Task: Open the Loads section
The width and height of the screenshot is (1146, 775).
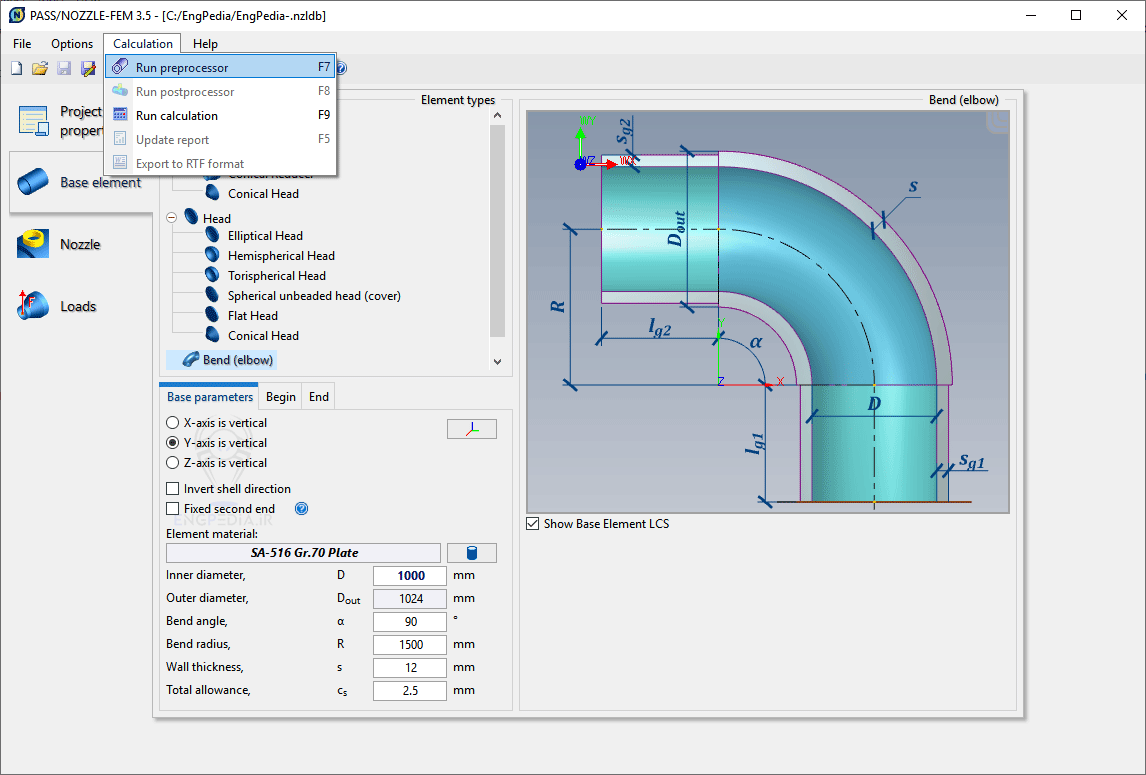Action: coord(32,306)
